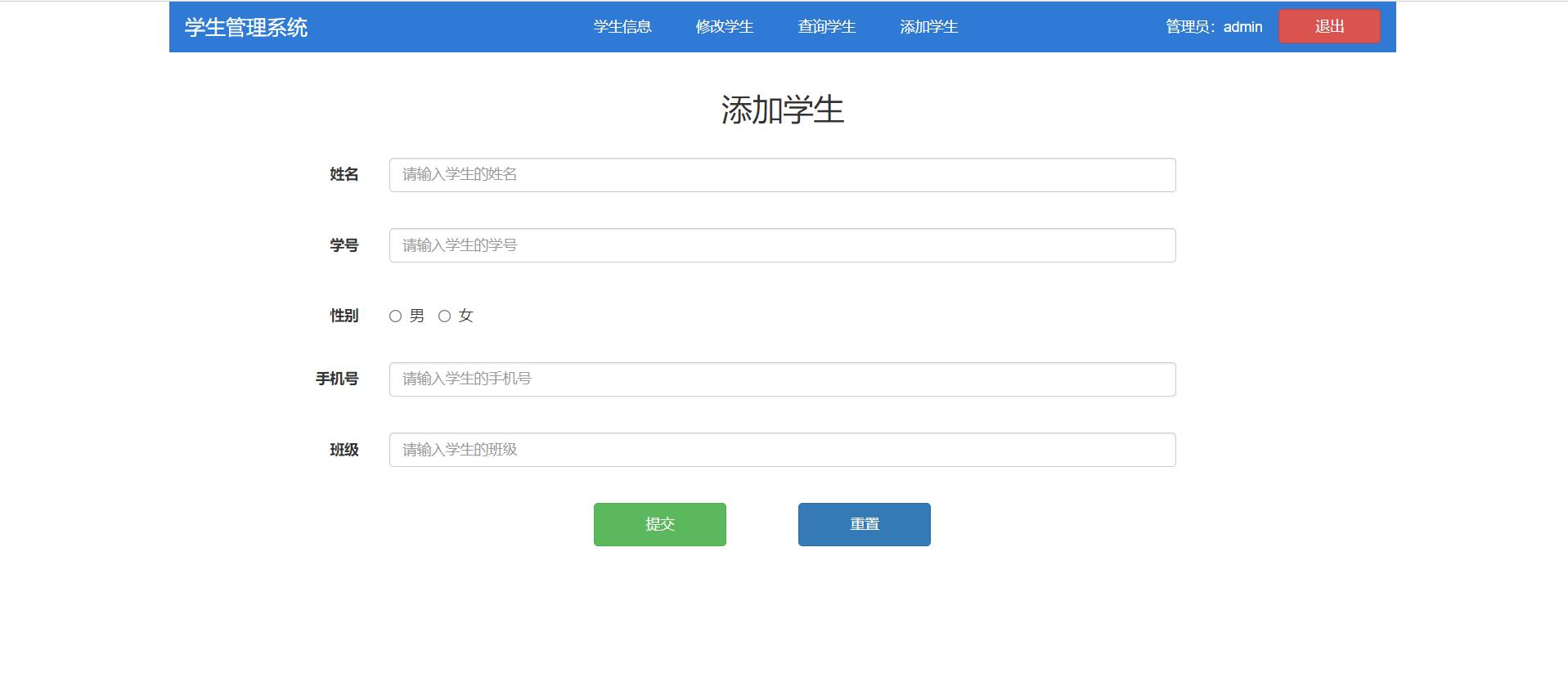The image size is (1568, 691).
Task: Click the 手机号 field label
Action: 337,379
